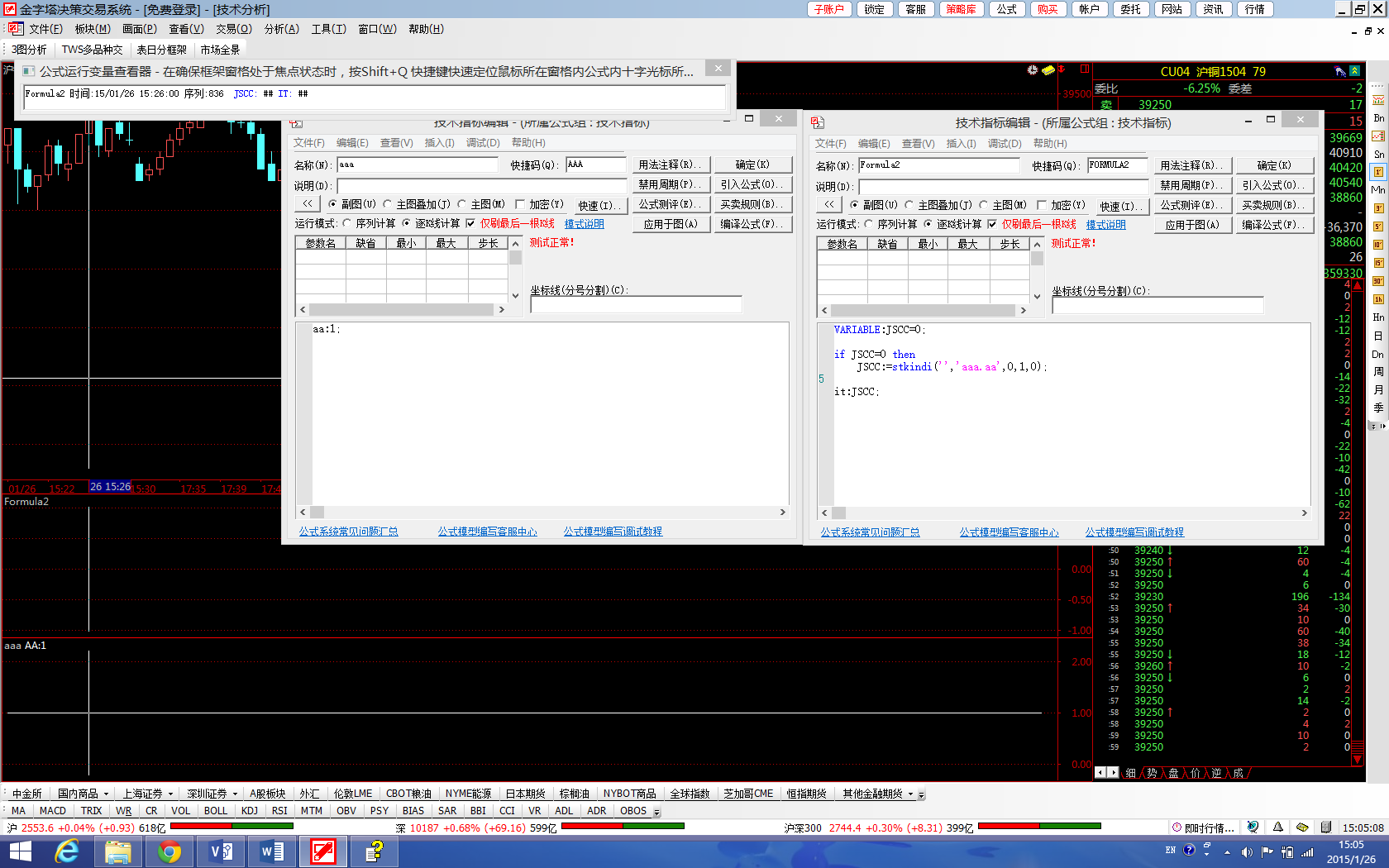1389x868 pixels.
Task: Open Chrome from the taskbar
Action: click(x=169, y=851)
